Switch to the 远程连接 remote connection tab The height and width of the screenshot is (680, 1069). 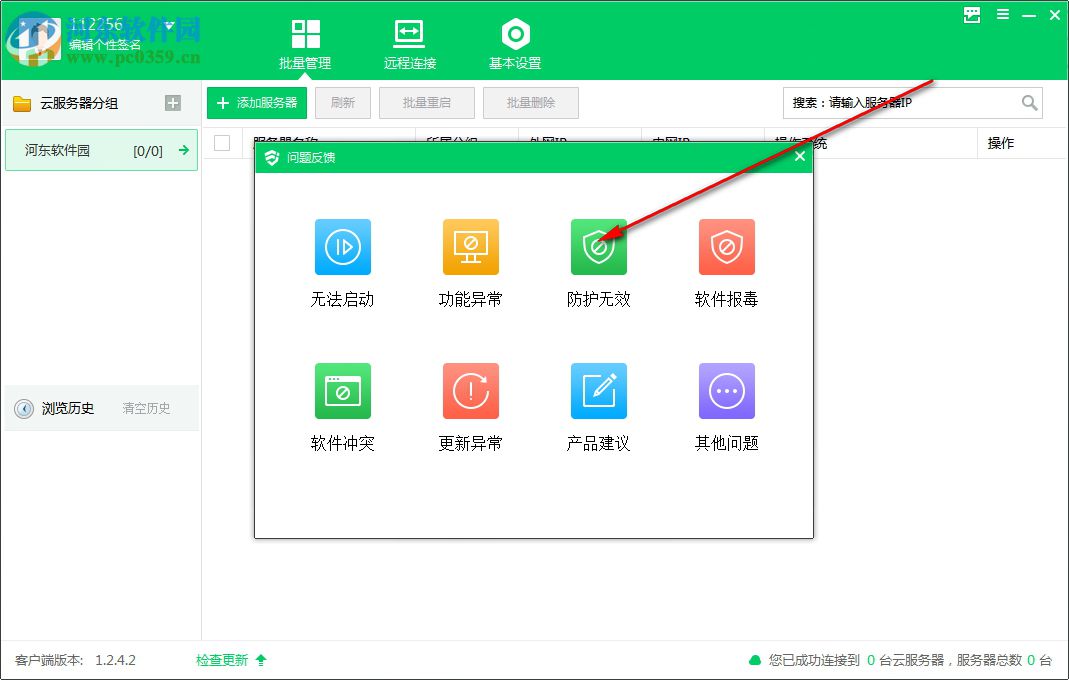coord(408,40)
